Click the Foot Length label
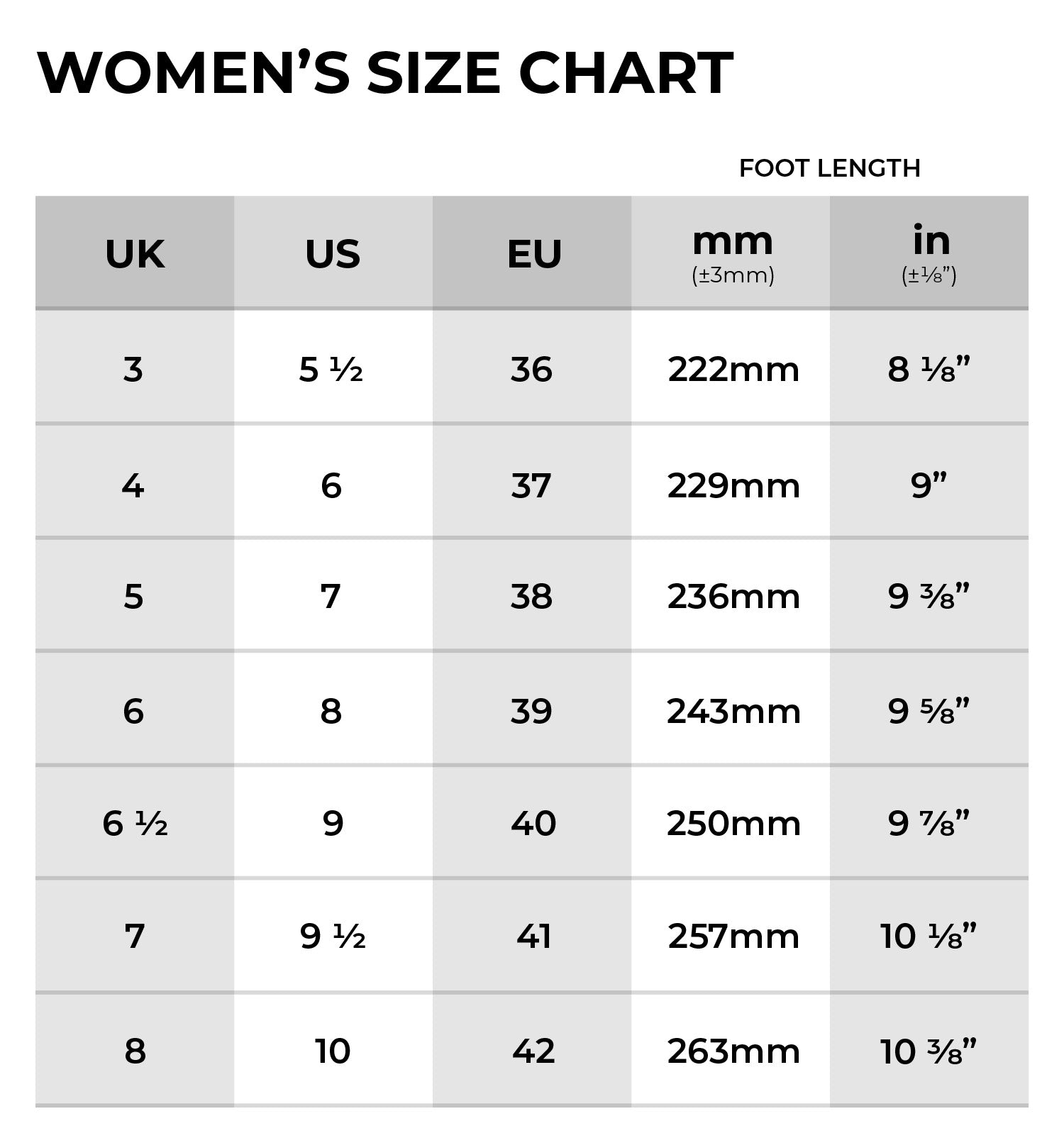1064x1143 pixels. click(x=829, y=168)
